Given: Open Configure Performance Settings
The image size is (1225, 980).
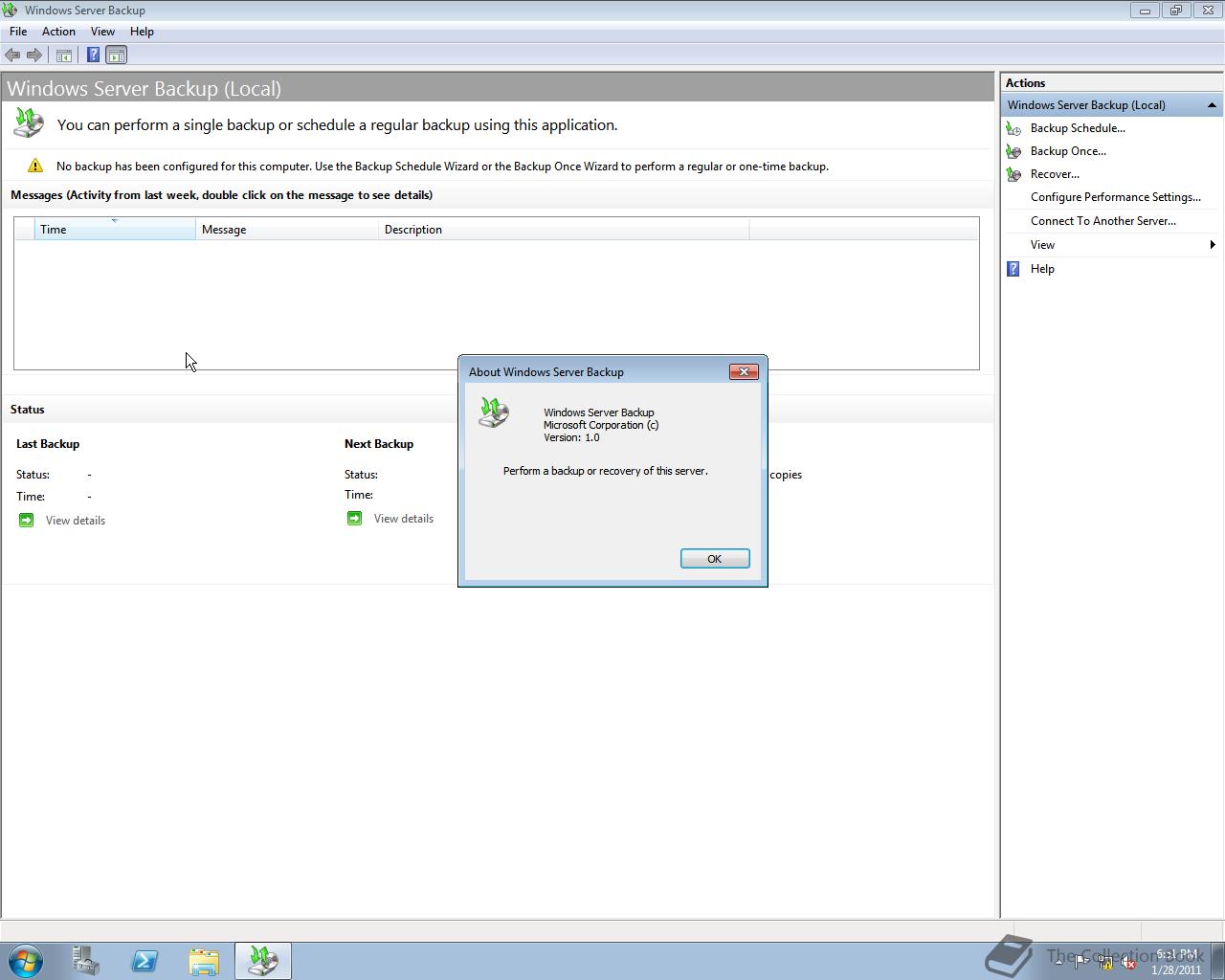Looking at the screenshot, I should coord(1116,197).
